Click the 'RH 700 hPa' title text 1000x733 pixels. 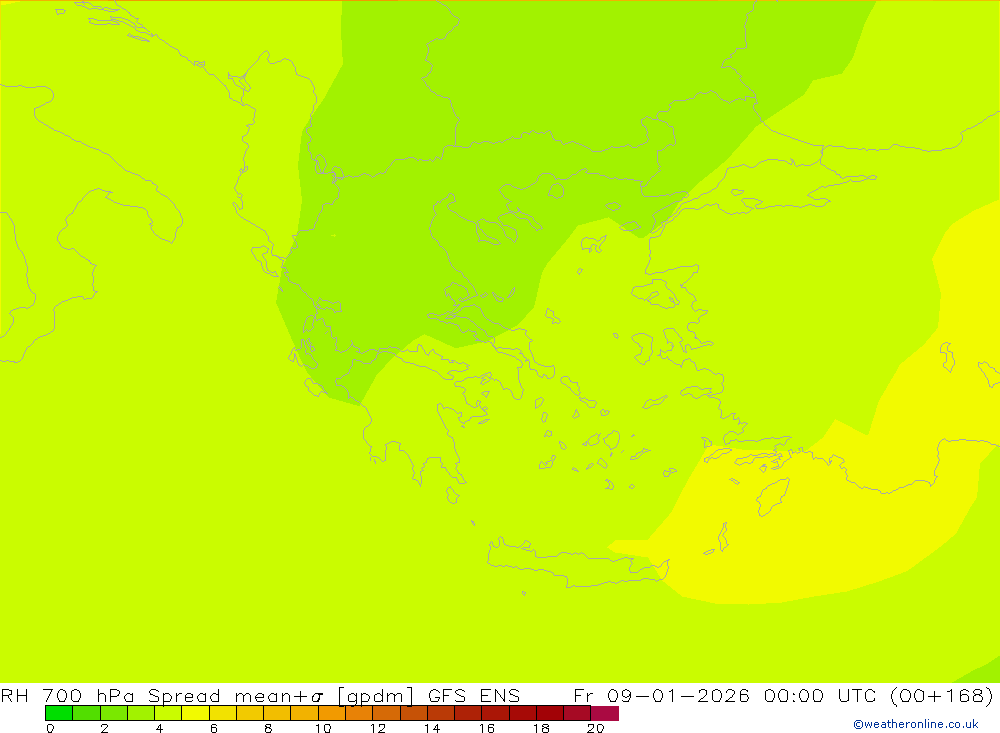[68, 695]
